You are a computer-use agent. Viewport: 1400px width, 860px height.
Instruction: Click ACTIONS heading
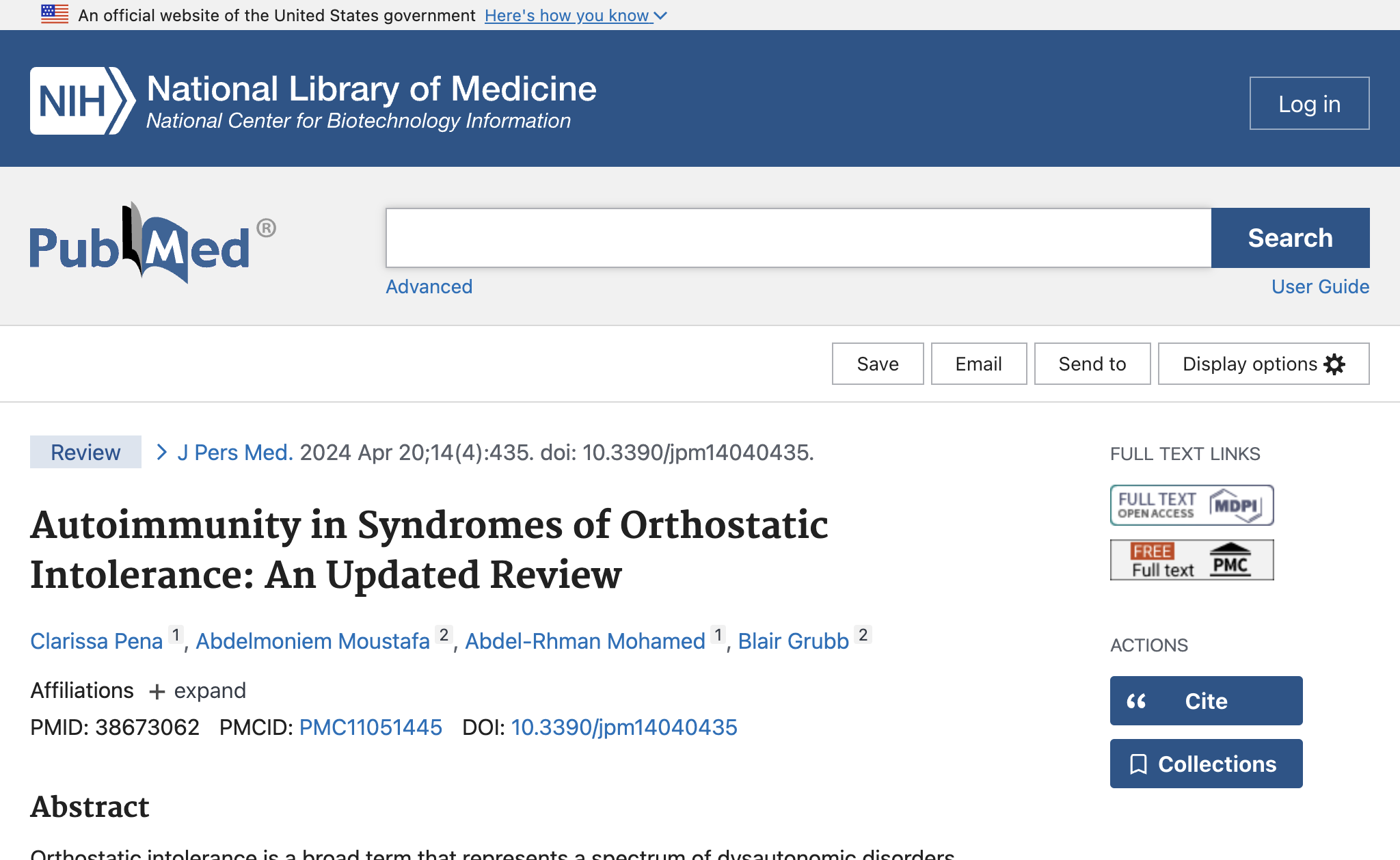[x=1149, y=645]
